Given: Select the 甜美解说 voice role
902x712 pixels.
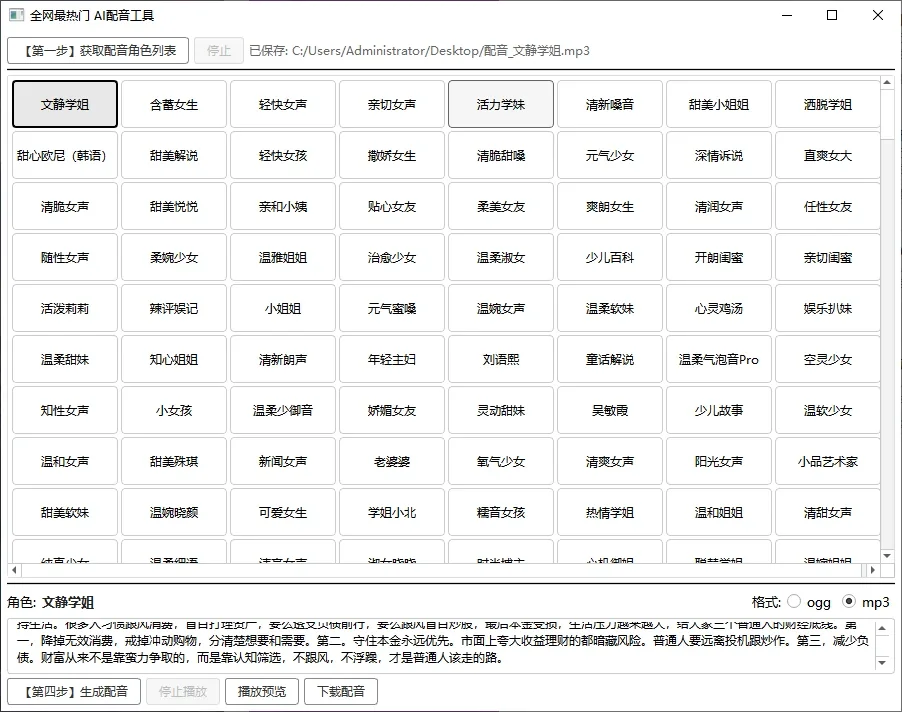Looking at the screenshot, I should click(174, 155).
